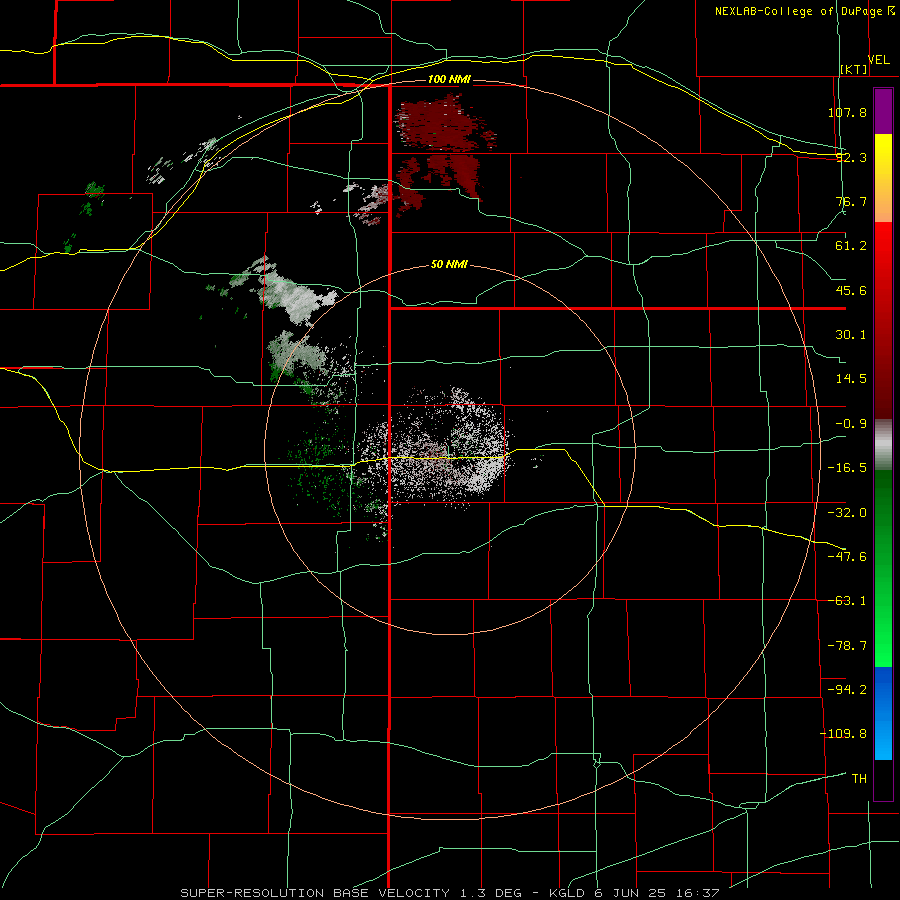This screenshot has width=900, height=900.
Task: Click the TH threshold label
Action: (x=859, y=779)
